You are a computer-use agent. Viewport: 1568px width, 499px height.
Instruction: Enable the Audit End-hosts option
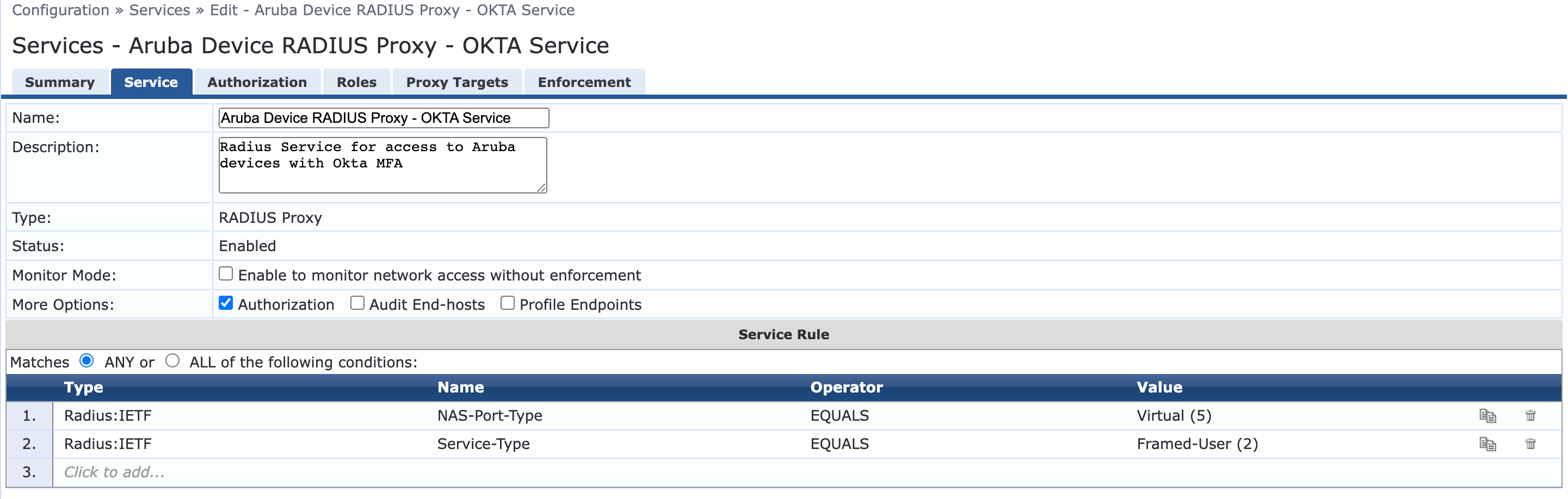pyautogui.click(x=357, y=303)
